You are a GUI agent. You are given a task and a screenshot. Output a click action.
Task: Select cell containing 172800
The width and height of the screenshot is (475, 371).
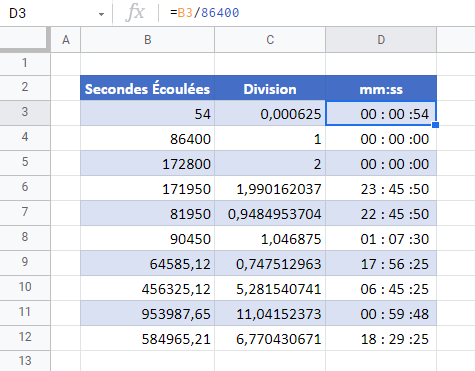[x=147, y=163]
